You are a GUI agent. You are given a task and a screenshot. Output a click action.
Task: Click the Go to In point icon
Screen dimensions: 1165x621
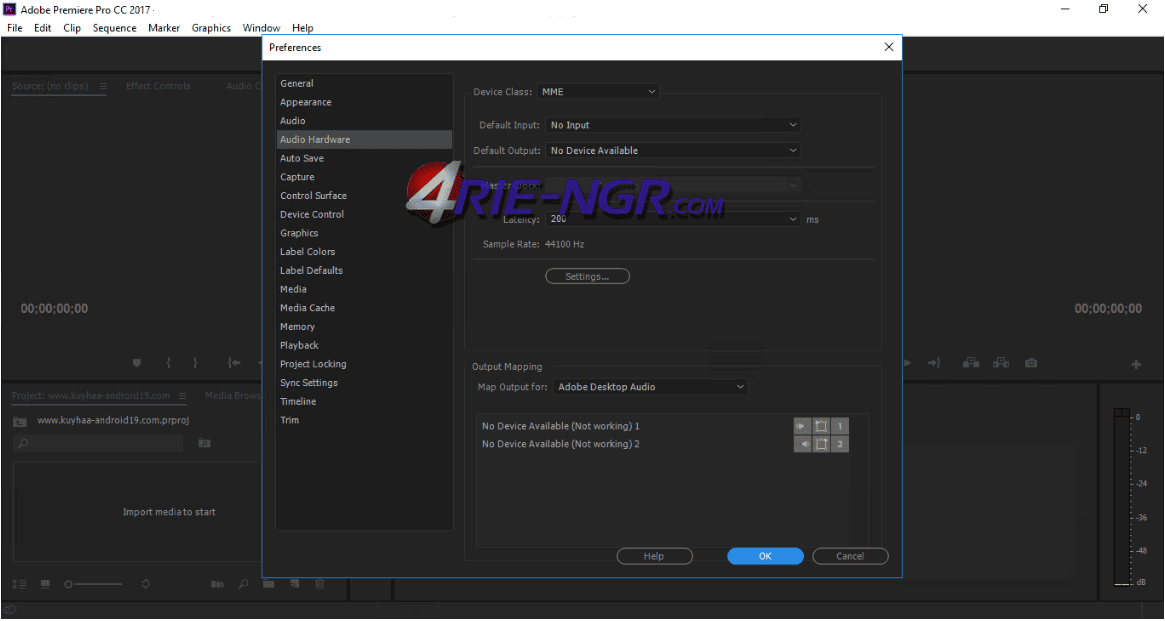pyautogui.click(x=235, y=363)
